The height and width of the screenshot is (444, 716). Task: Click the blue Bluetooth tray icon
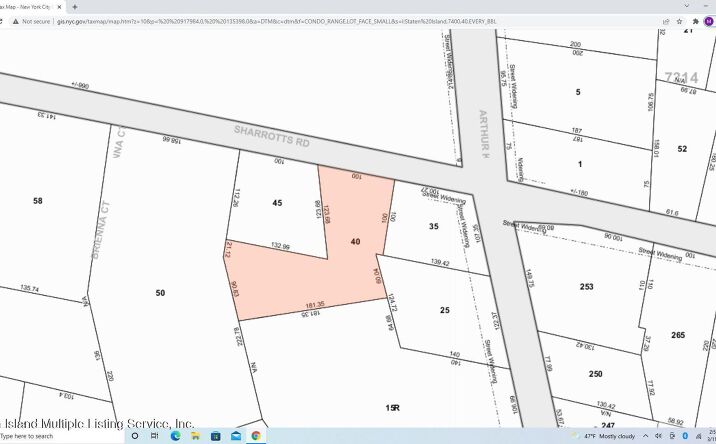point(685,436)
